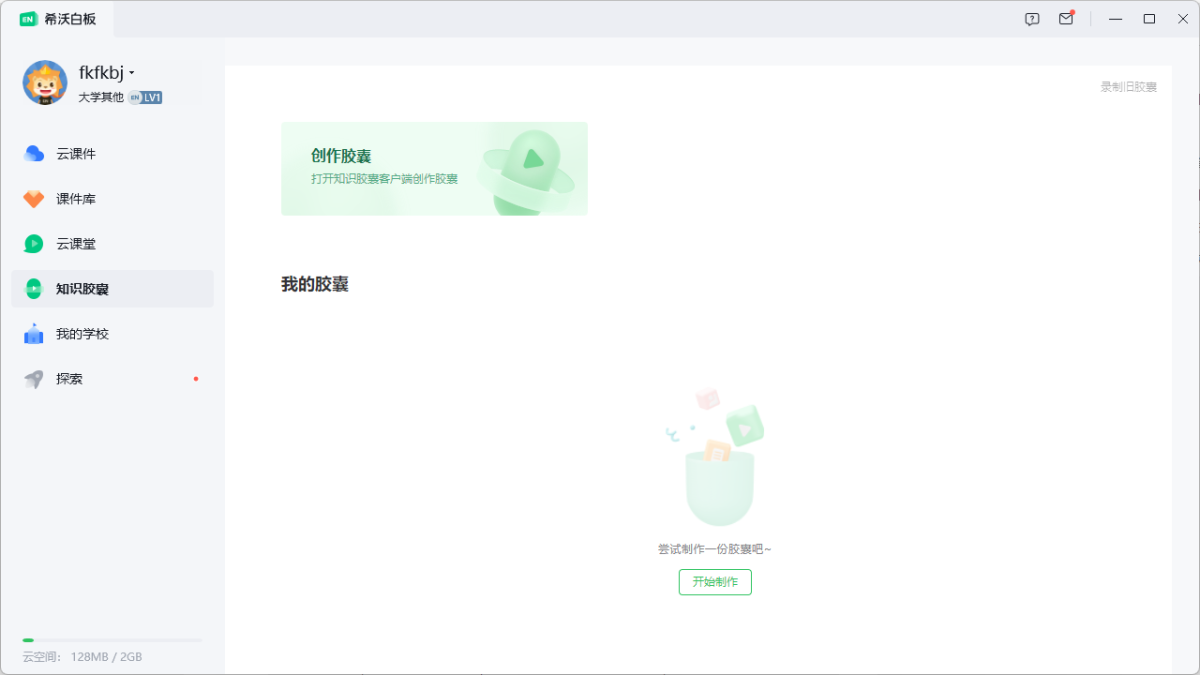
Task: Open the help feedback icon in title bar
Action: tap(1032, 19)
